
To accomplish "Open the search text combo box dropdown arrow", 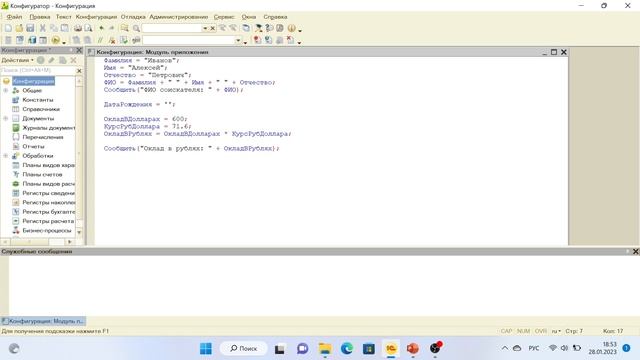I will click(x=205, y=28).
